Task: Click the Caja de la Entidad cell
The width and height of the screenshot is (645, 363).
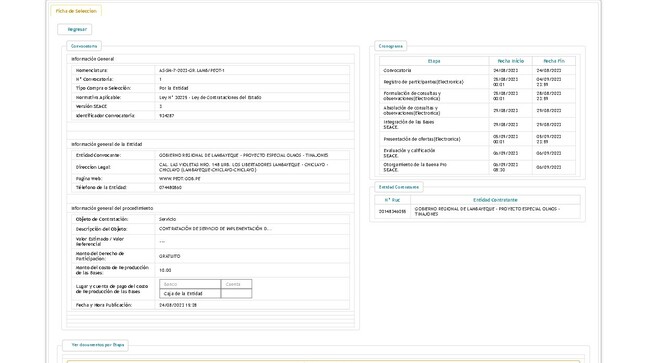Action: [x=190, y=293]
